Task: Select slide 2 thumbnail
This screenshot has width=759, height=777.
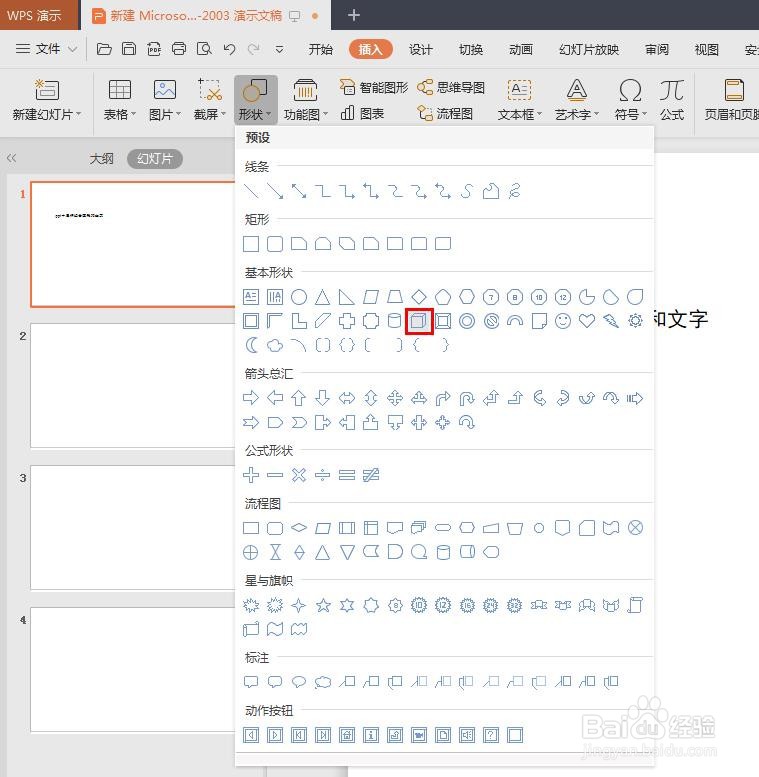Action: tap(132, 386)
